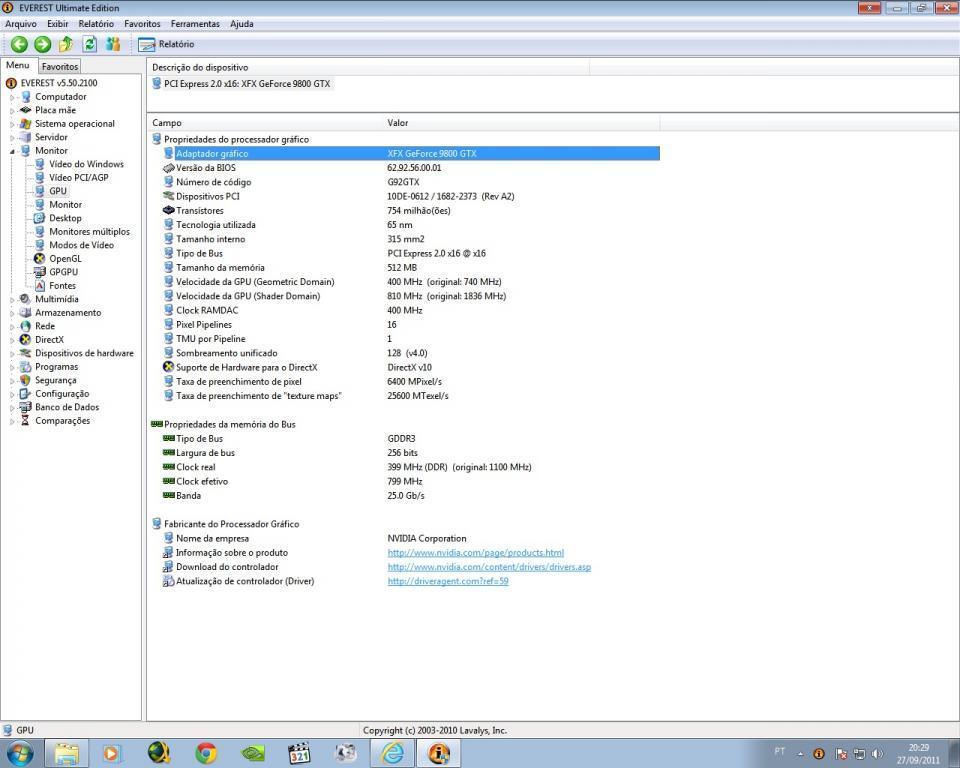Select GPGPU in the sidebar tree
Viewport: 960px width, 768px height.
point(63,272)
